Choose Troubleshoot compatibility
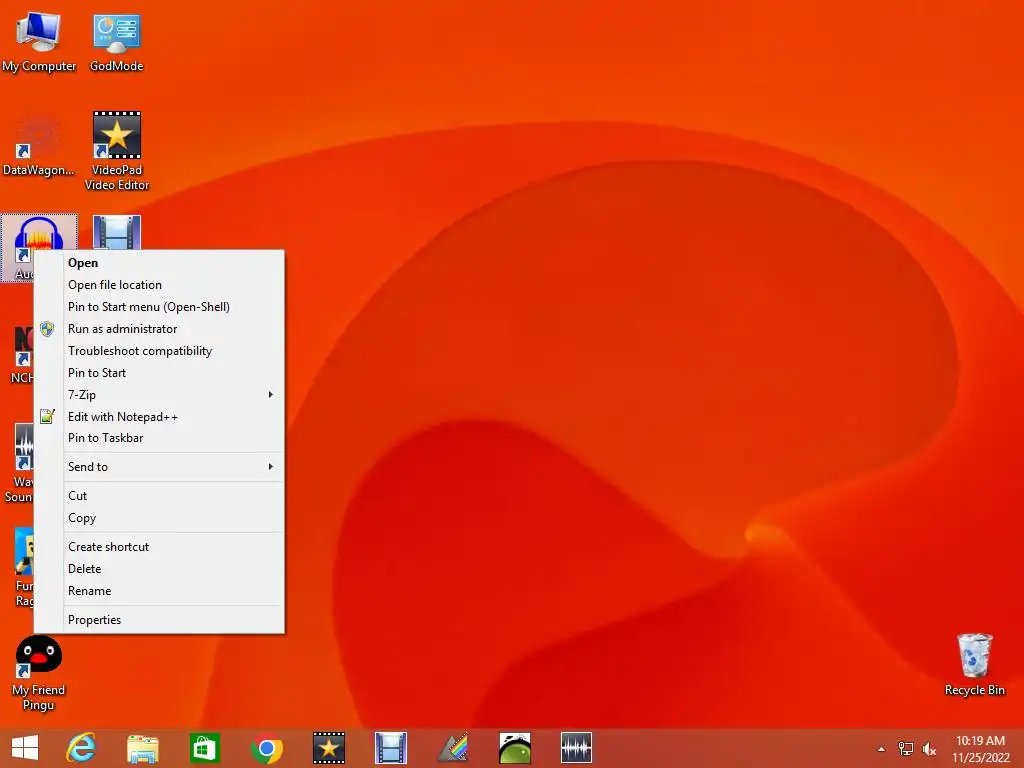1024x768 pixels. click(159, 351)
